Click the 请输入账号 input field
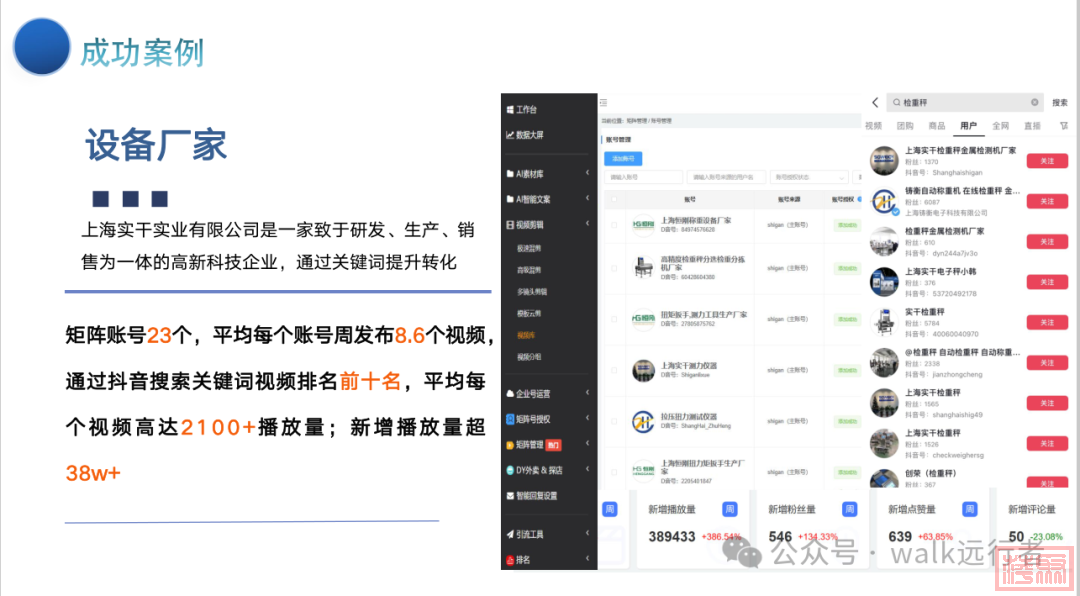Image resolution: width=1080 pixels, height=596 pixels. [x=643, y=177]
